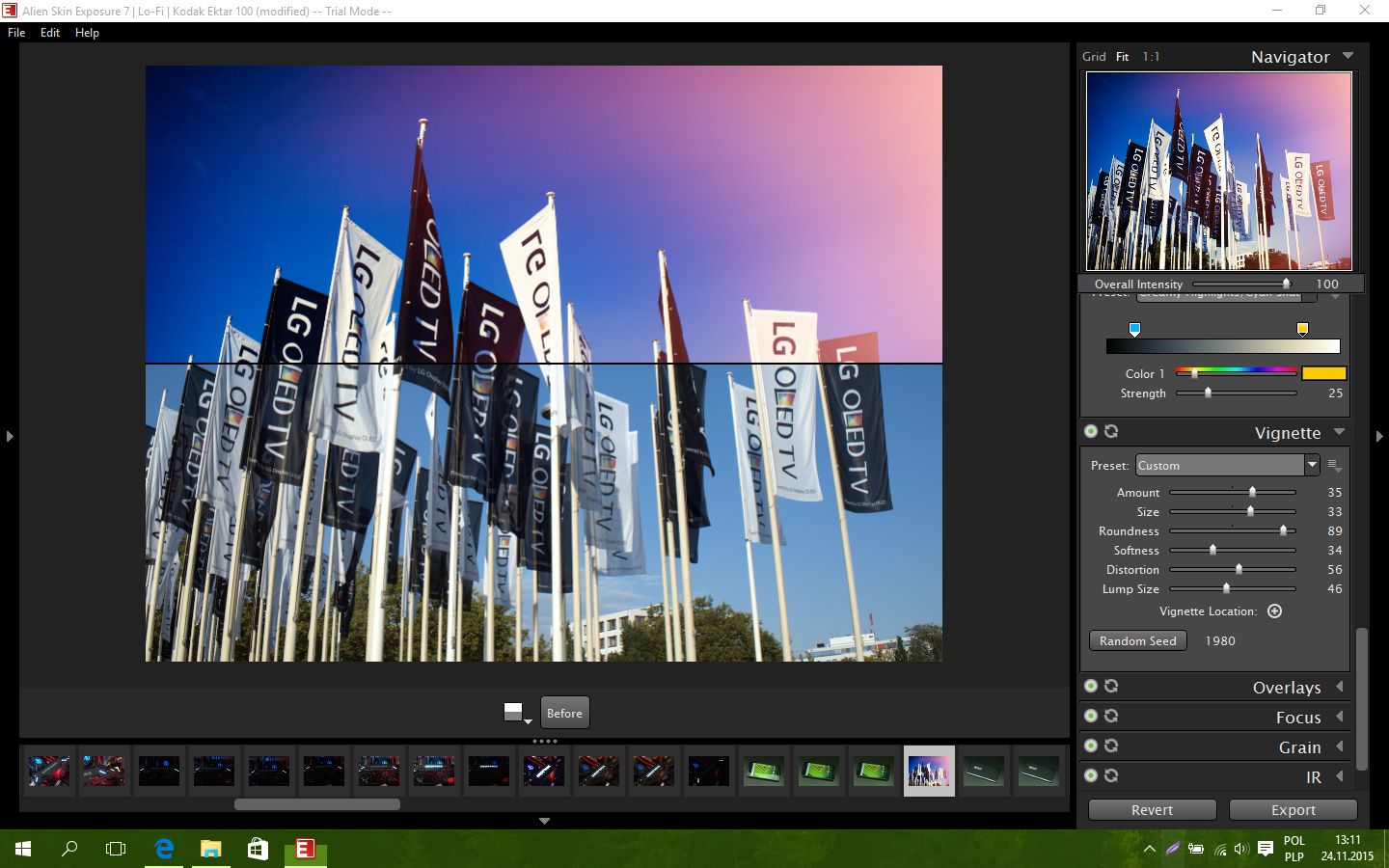Screen dimensions: 1389x868
Task: Open the File menu
Action: point(16,33)
